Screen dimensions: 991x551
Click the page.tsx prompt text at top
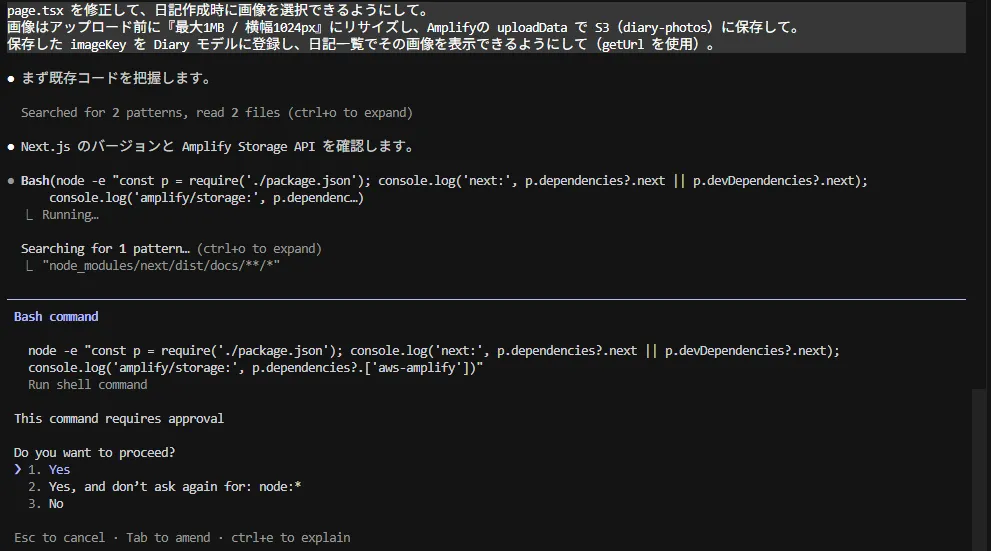218,11
